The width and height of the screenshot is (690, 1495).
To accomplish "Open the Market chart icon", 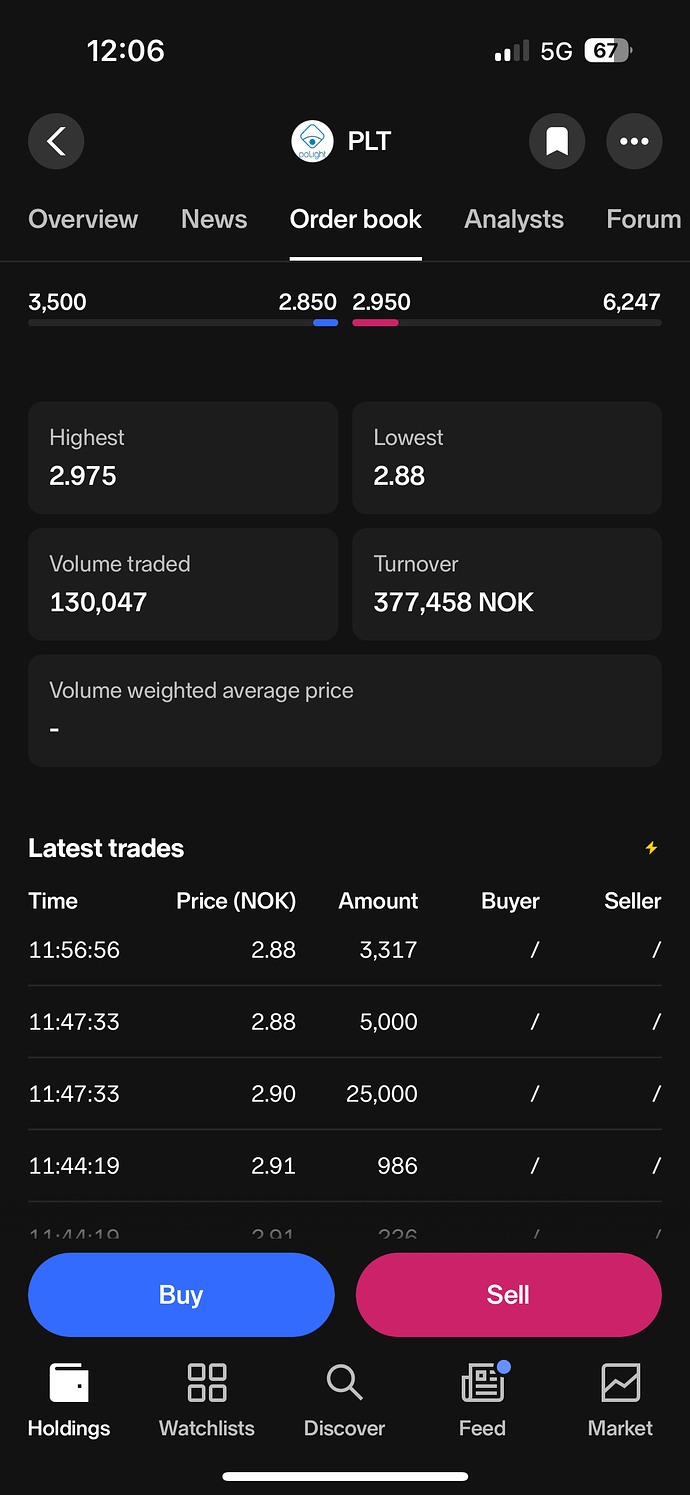I will click(620, 1401).
